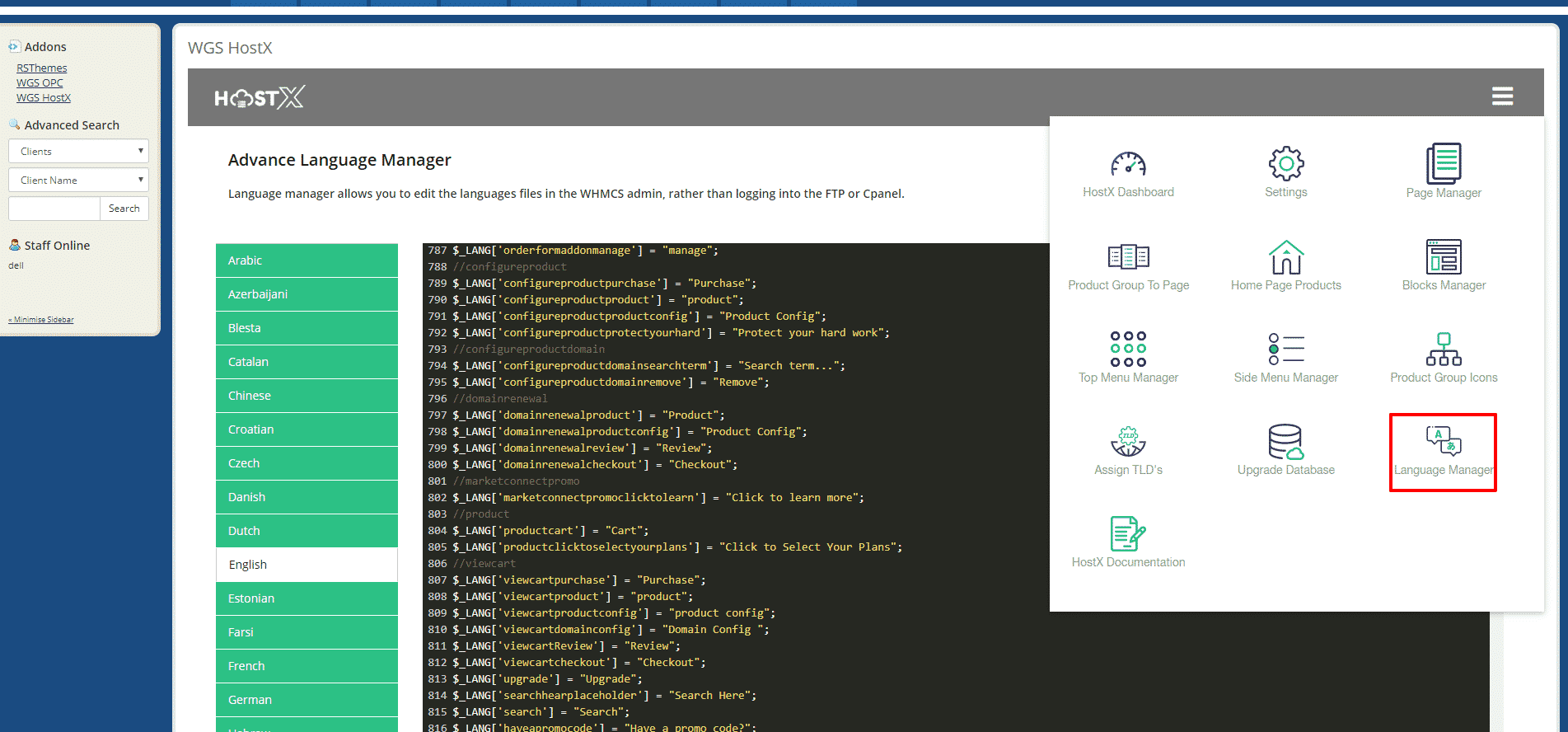Toggle the hamburger menu in HostX header
The image size is (1568, 732).
pos(1502,96)
